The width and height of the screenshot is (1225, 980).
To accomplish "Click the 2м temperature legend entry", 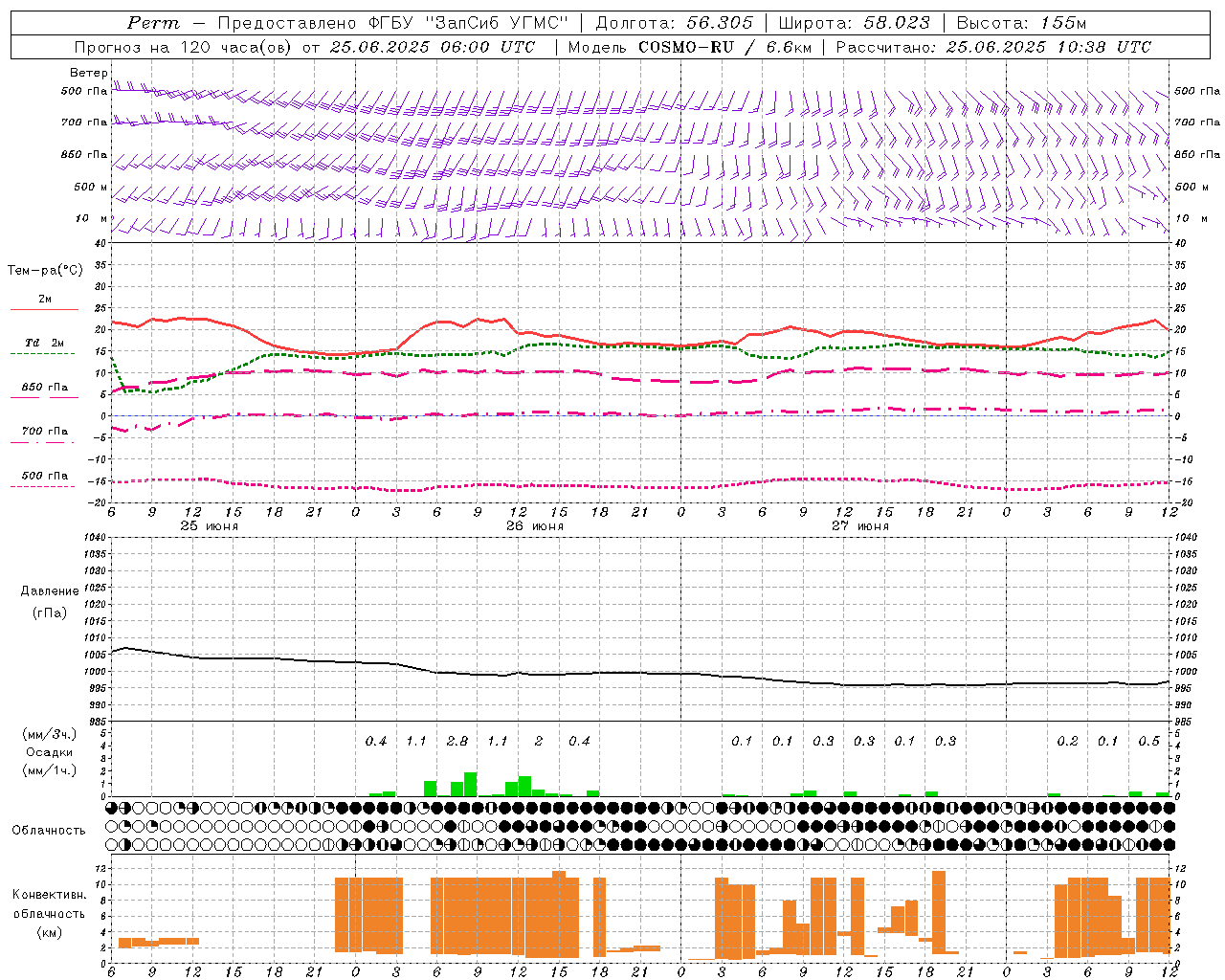I will point(45,299).
